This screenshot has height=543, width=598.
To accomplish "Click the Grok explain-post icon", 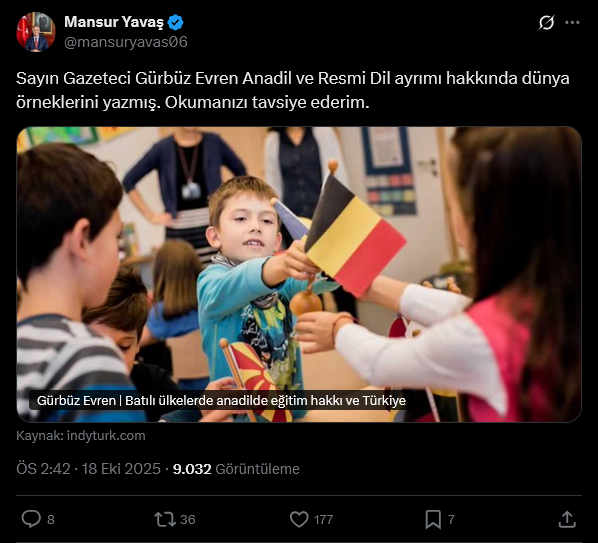I will click(546, 22).
